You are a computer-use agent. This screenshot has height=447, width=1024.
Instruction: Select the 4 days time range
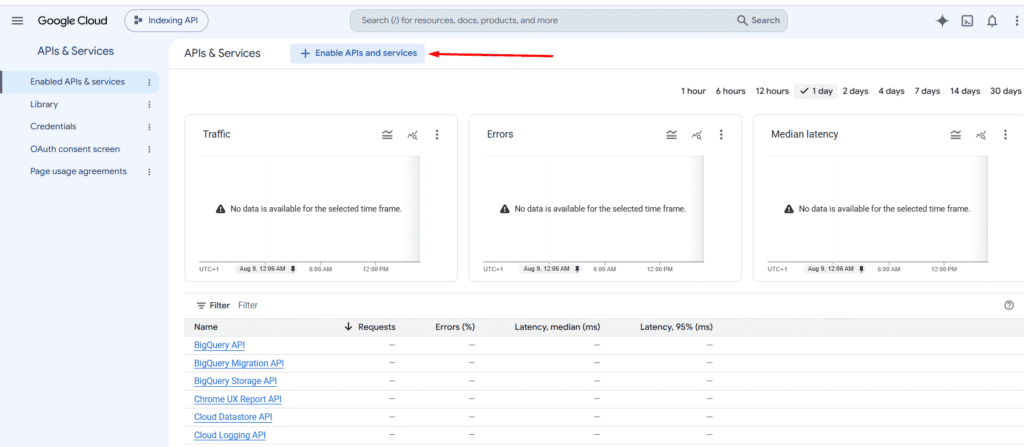pyautogui.click(x=891, y=91)
